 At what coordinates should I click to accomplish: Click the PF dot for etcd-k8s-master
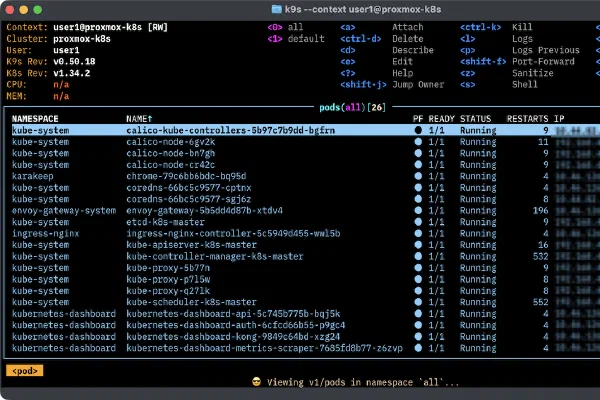coord(418,221)
